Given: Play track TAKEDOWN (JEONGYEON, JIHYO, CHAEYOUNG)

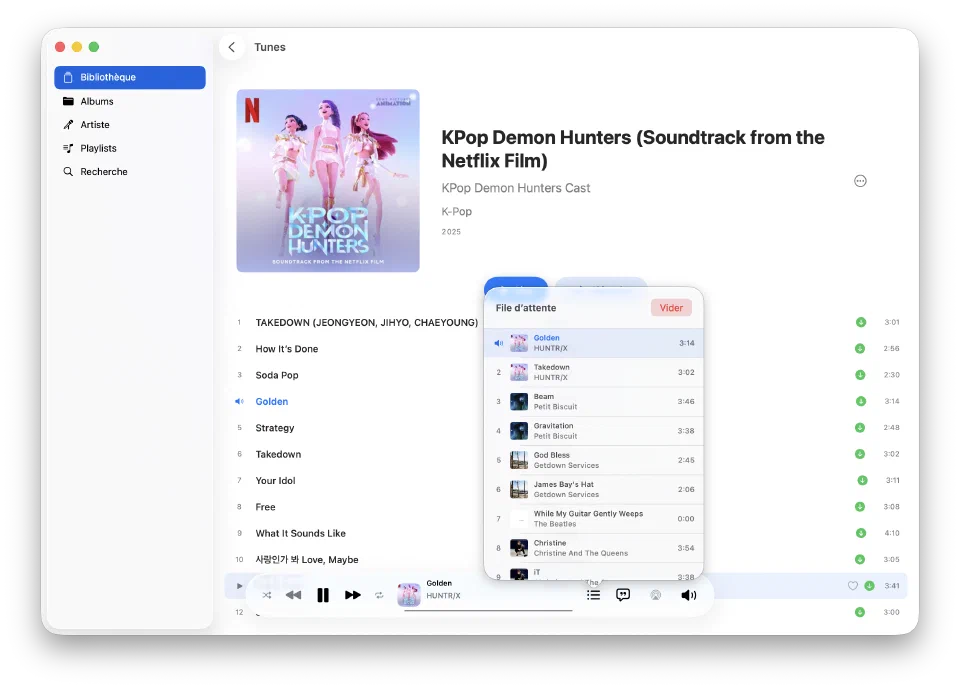Looking at the screenshot, I should coord(367,322).
